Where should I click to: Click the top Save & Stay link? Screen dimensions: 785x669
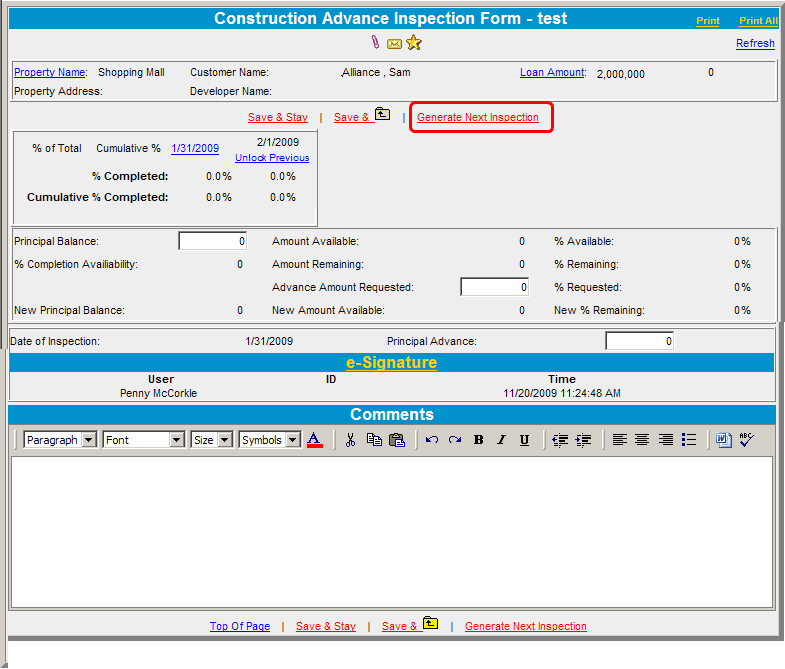pos(278,117)
